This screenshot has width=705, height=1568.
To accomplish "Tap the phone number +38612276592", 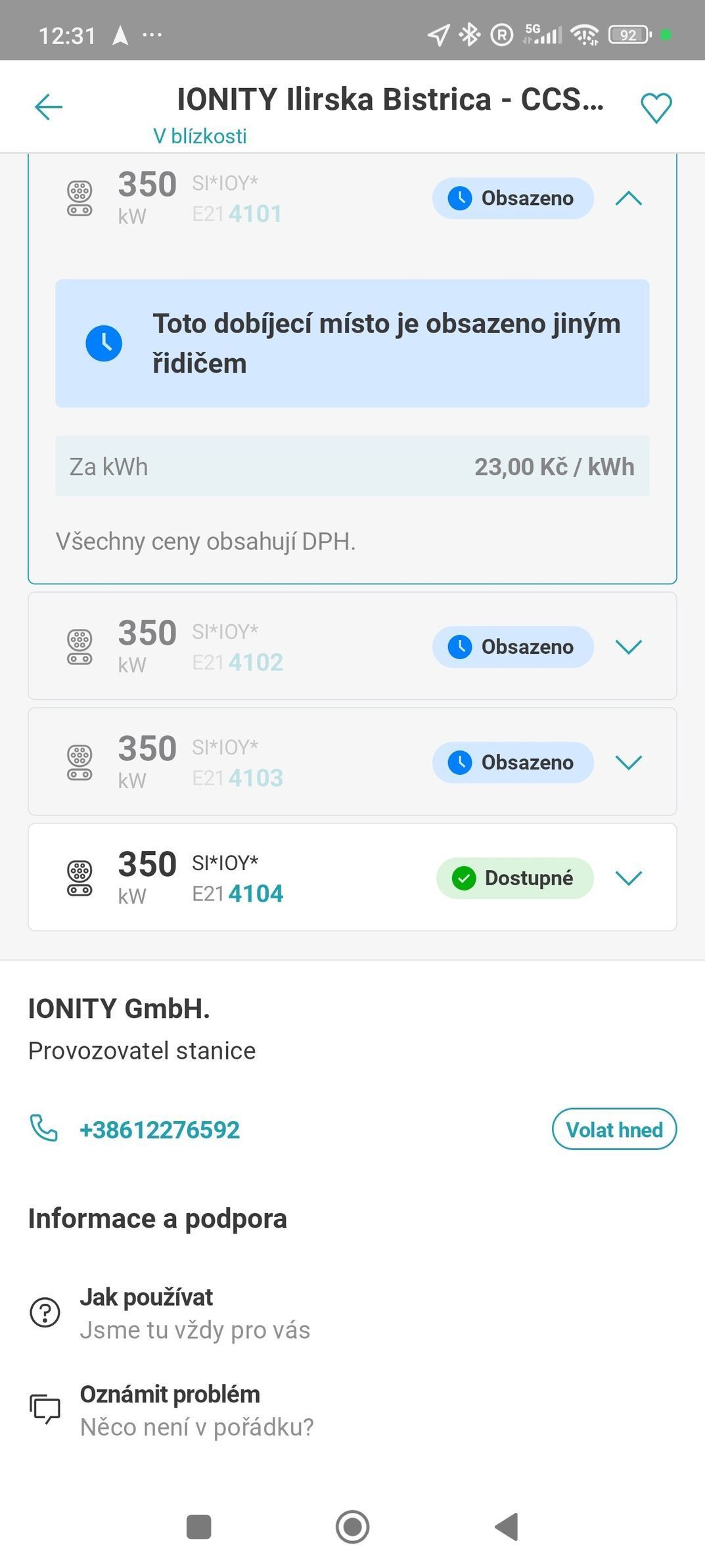I will (160, 1130).
